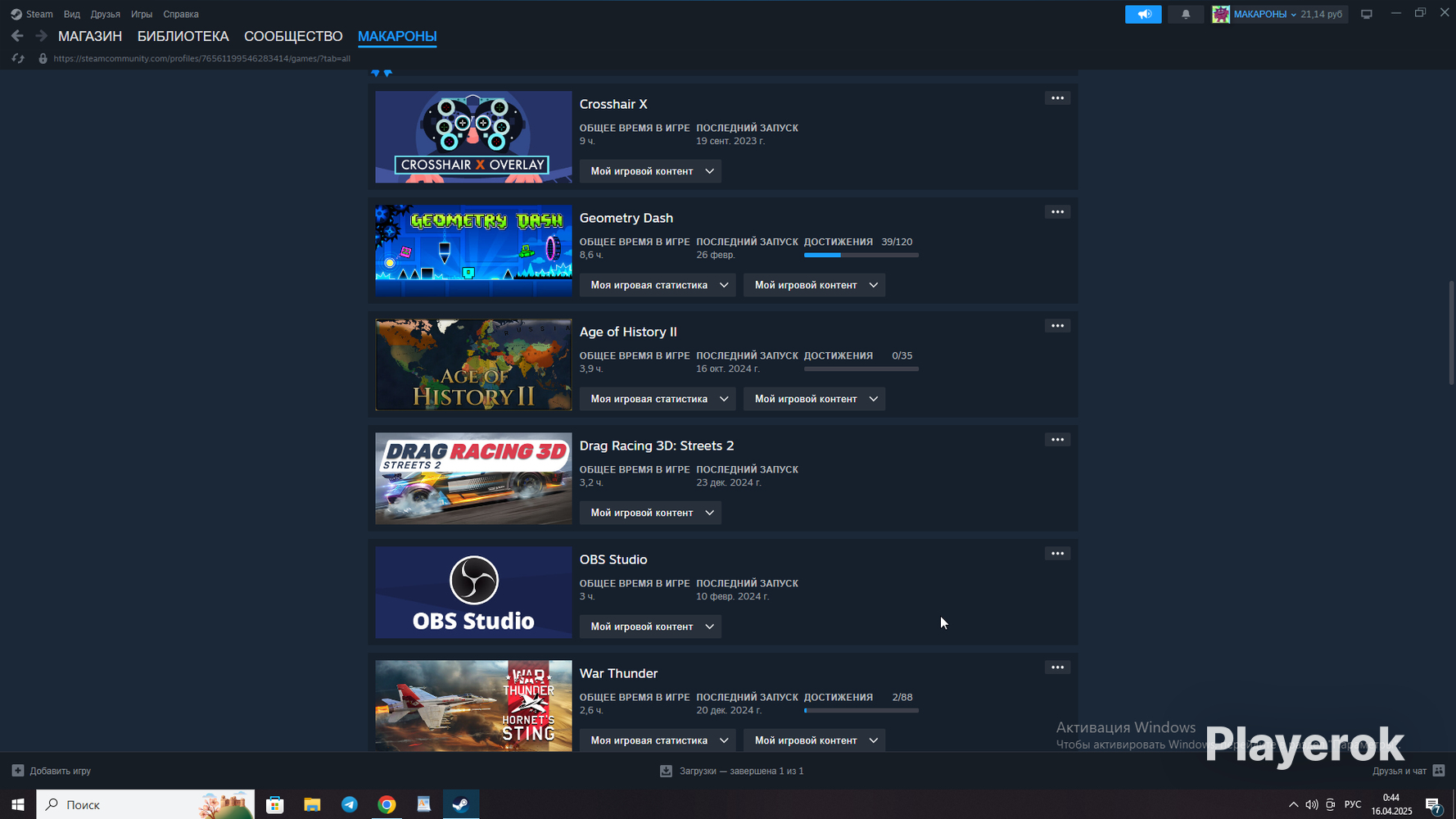The image size is (1456, 819).
Task: Click Geometry Dash achievements progress bar
Action: (861, 256)
